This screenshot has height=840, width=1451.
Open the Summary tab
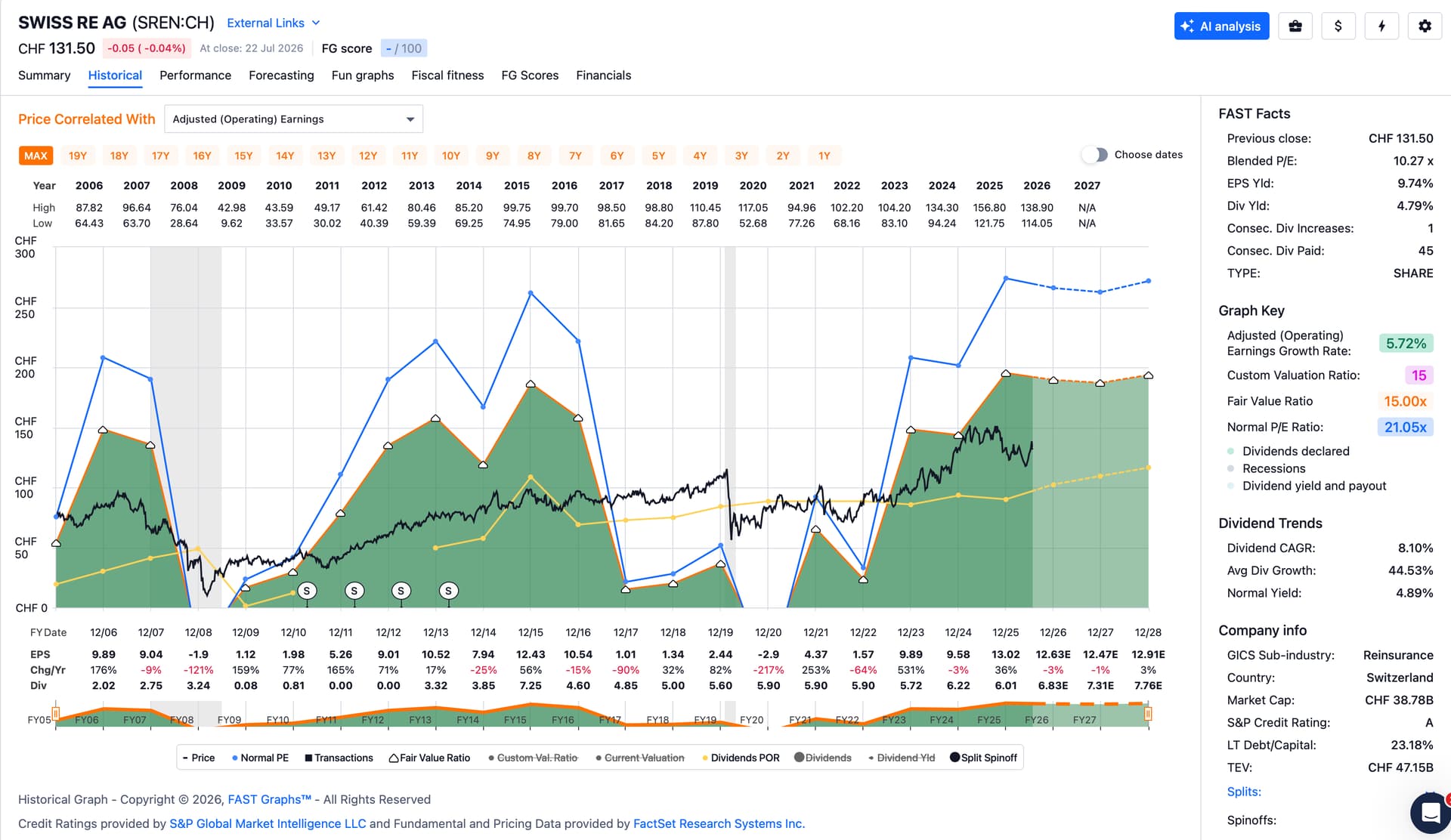click(x=44, y=76)
